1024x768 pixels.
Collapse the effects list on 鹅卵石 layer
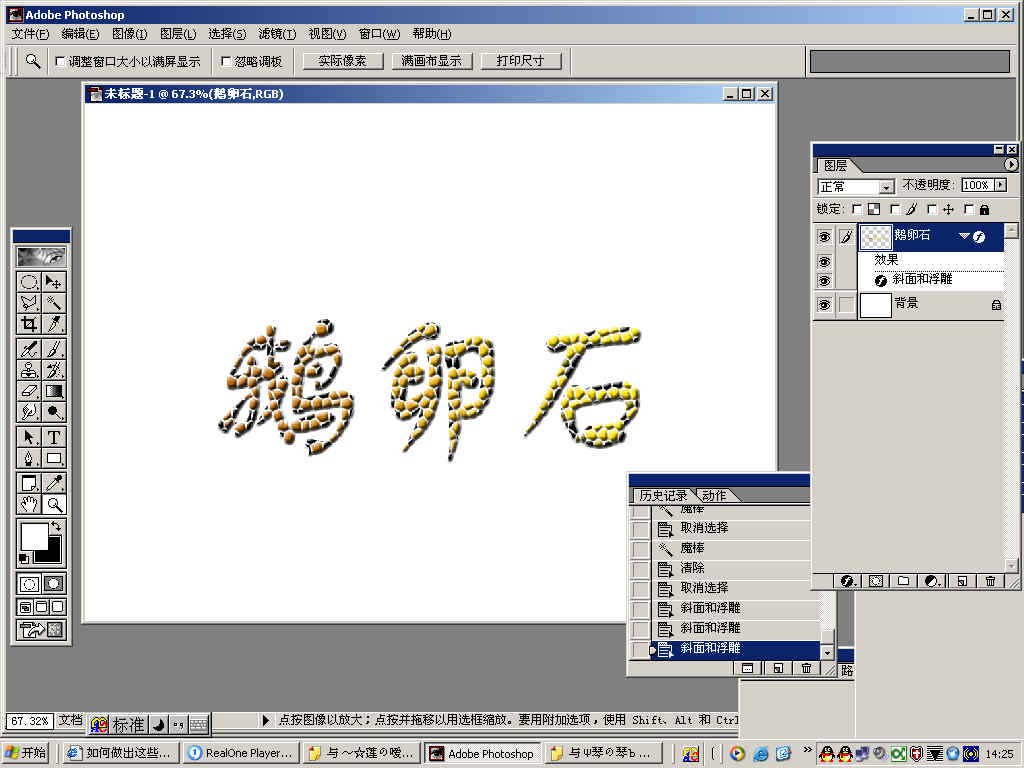point(964,237)
